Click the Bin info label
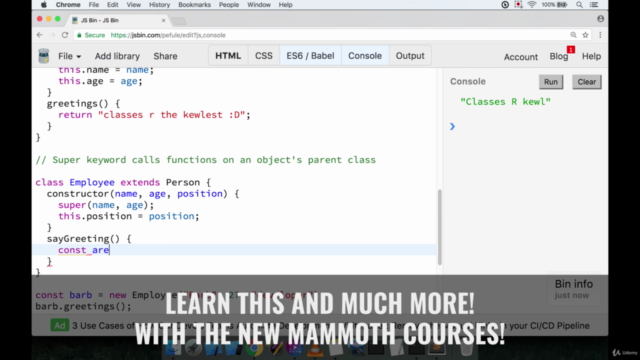Image resolution: width=640 pixels, height=360 pixels. [573, 284]
